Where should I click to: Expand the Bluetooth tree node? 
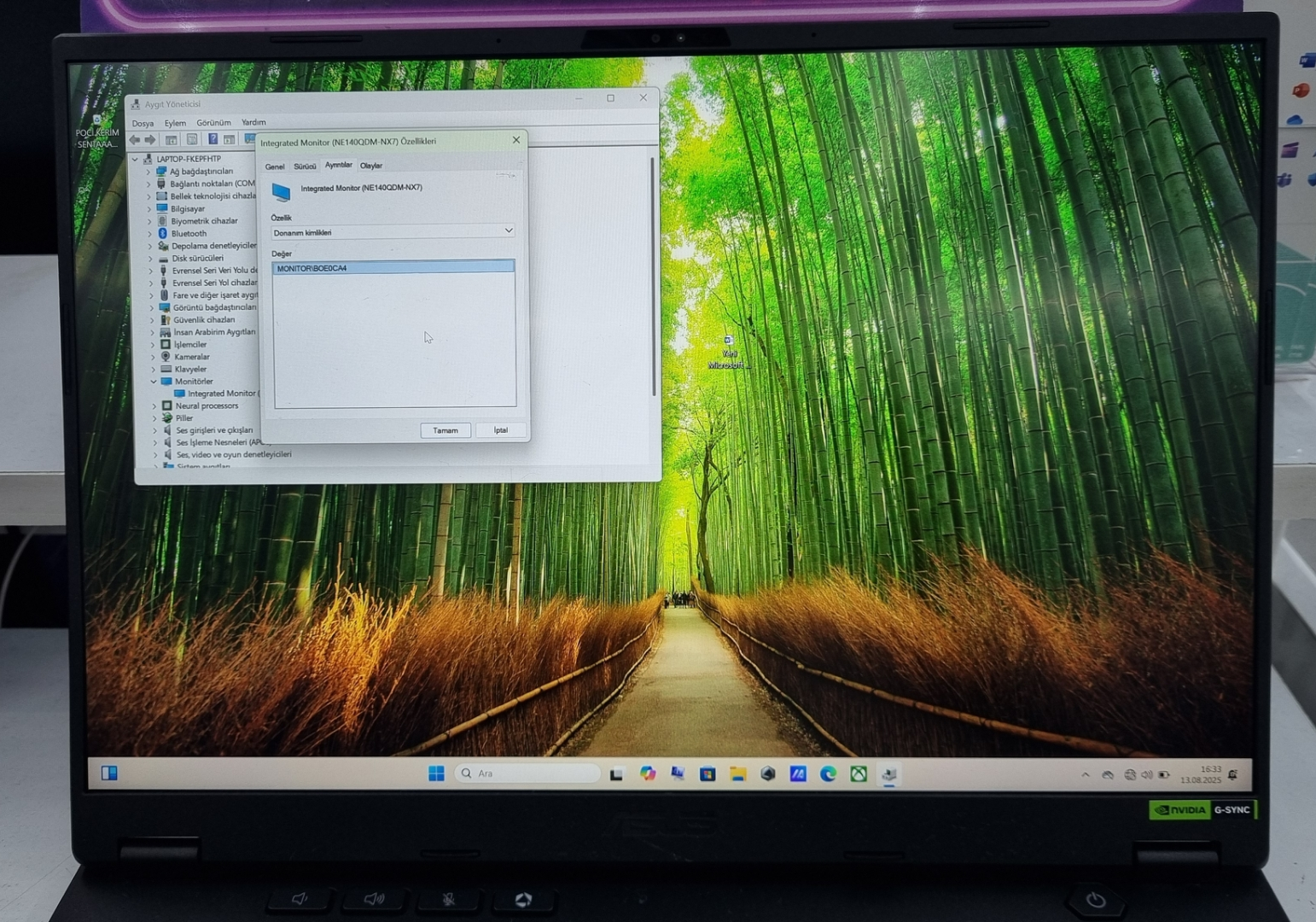[x=150, y=233]
